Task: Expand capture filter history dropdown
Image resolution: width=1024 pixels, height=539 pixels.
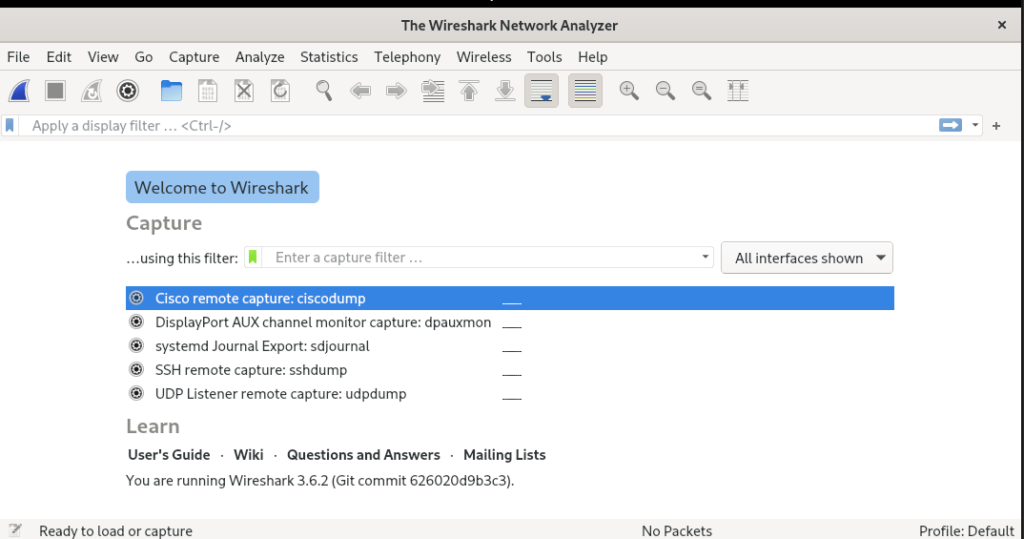Action: pos(705,257)
